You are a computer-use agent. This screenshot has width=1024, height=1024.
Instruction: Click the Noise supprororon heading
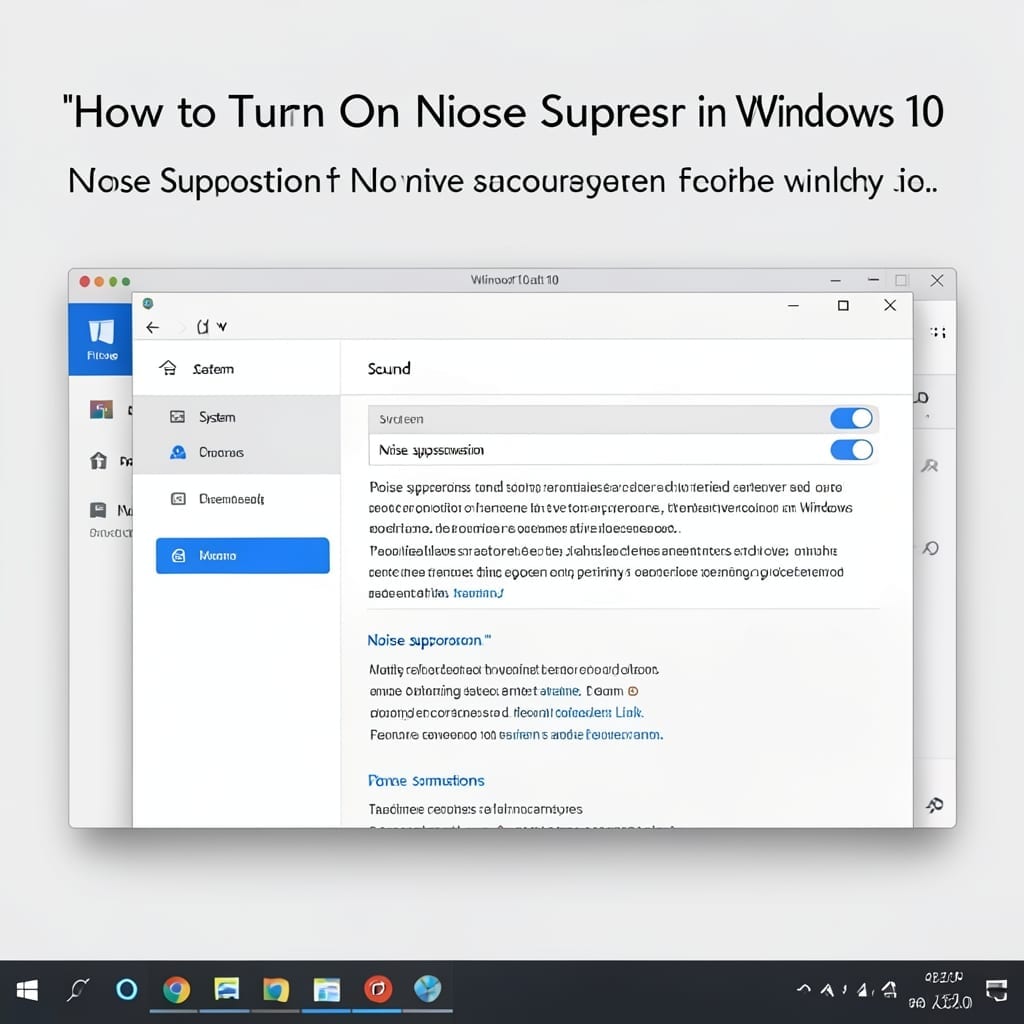point(428,640)
